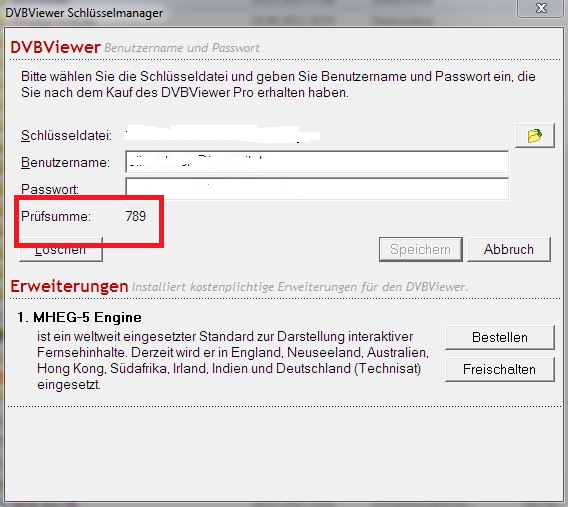Viewport: 568px width, 507px height.
Task: Cancel with the Abbruch button
Action: pyautogui.click(x=509, y=249)
